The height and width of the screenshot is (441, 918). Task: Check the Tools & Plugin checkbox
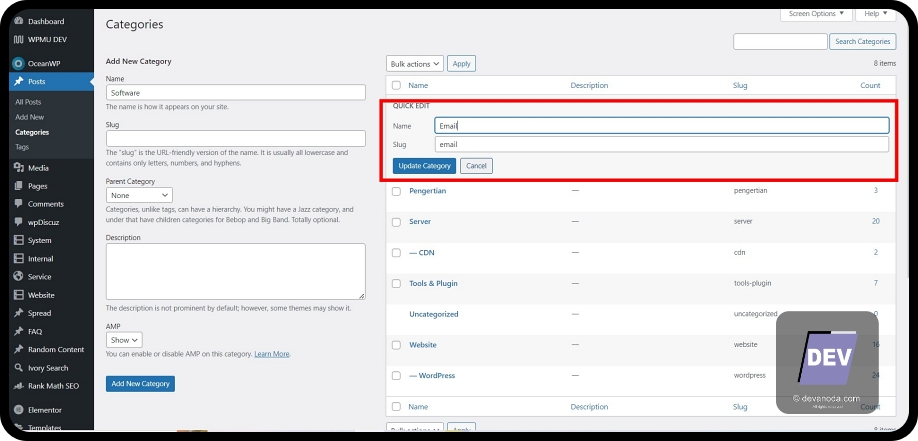coord(396,283)
